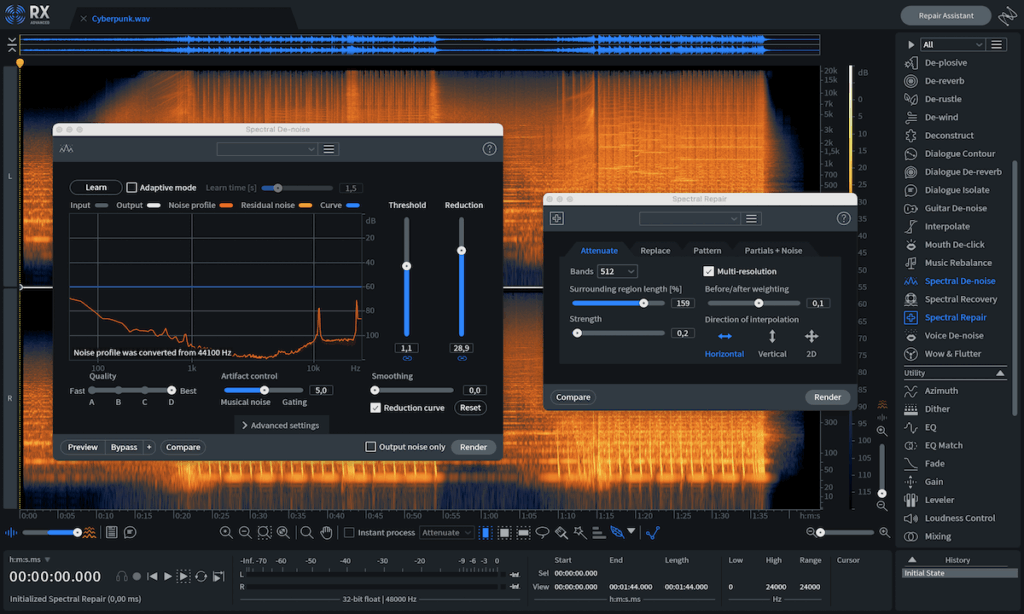Viewport: 1024px width, 614px height.
Task: Click the Artifact control value field
Action: 321,390
